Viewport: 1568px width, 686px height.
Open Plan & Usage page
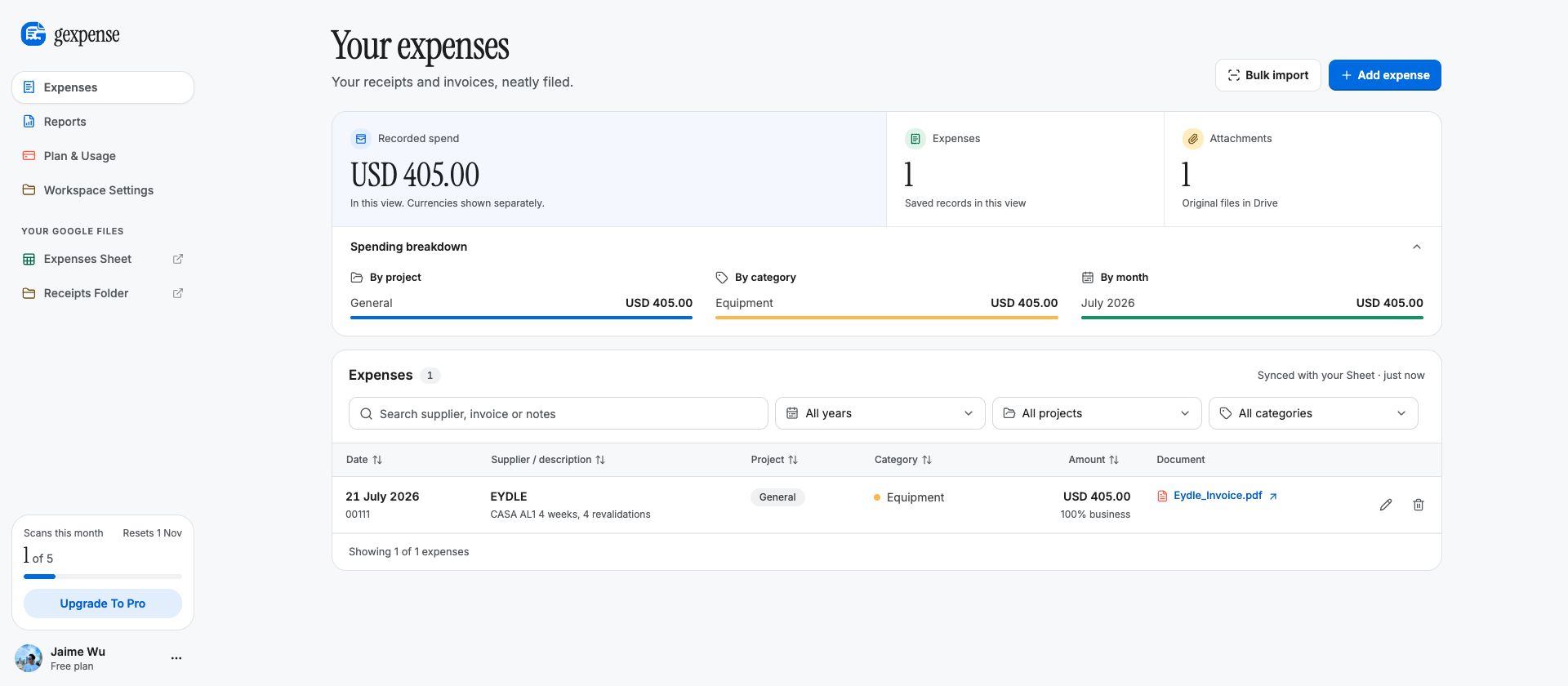coord(103,156)
